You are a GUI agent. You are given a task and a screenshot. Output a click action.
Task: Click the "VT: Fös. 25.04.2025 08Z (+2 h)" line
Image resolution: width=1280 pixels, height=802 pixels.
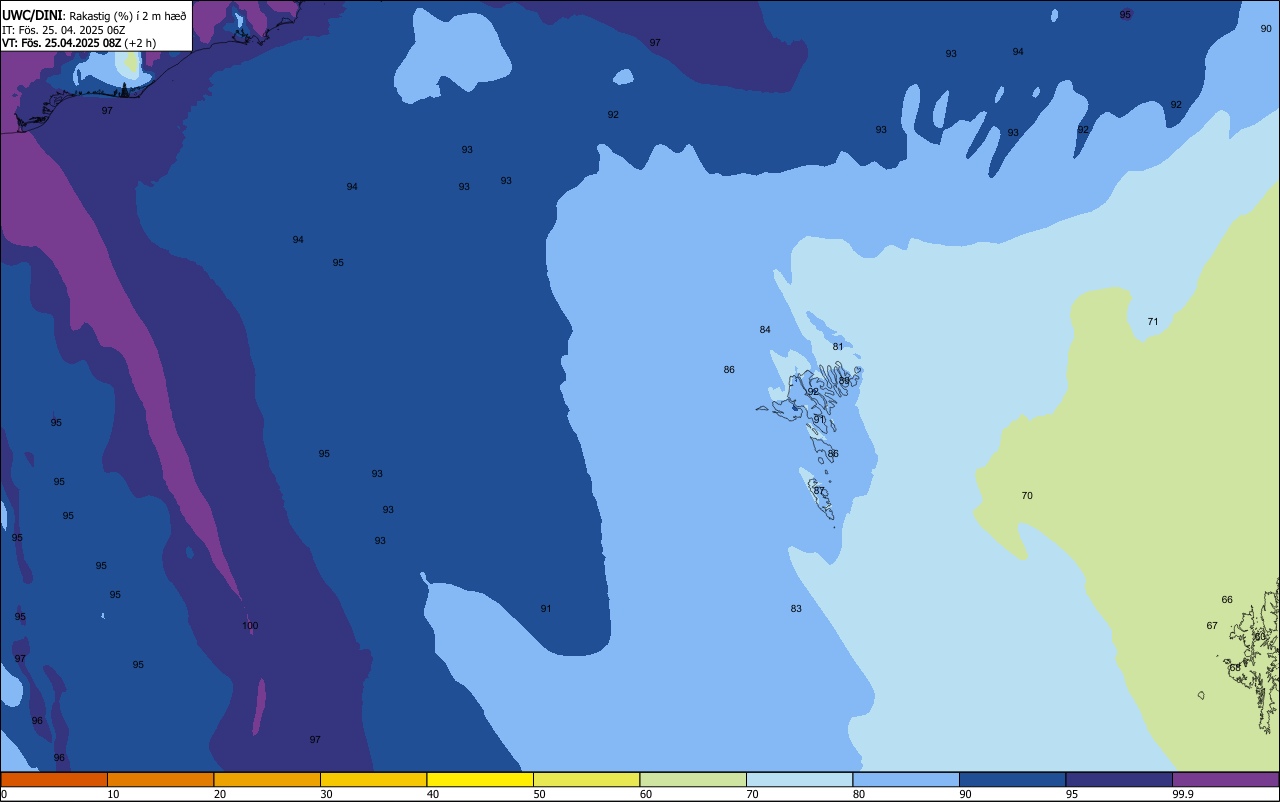point(79,43)
